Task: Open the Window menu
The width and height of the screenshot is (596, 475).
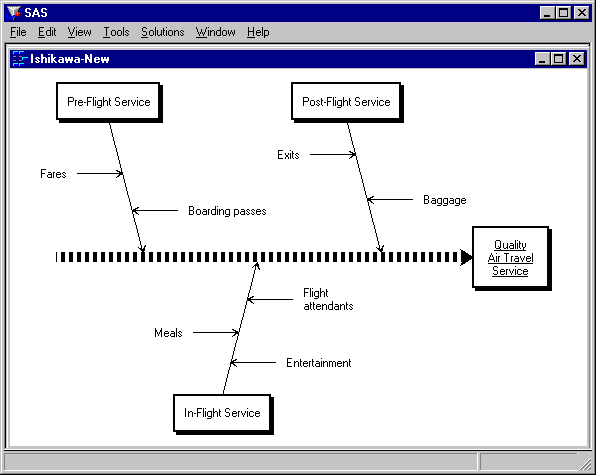Action: (x=215, y=32)
